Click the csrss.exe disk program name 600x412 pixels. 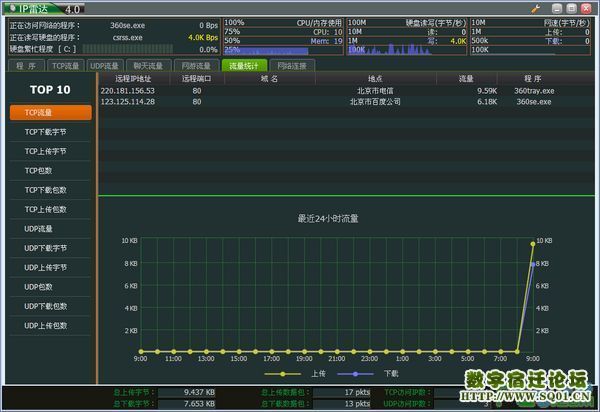[x=127, y=37]
